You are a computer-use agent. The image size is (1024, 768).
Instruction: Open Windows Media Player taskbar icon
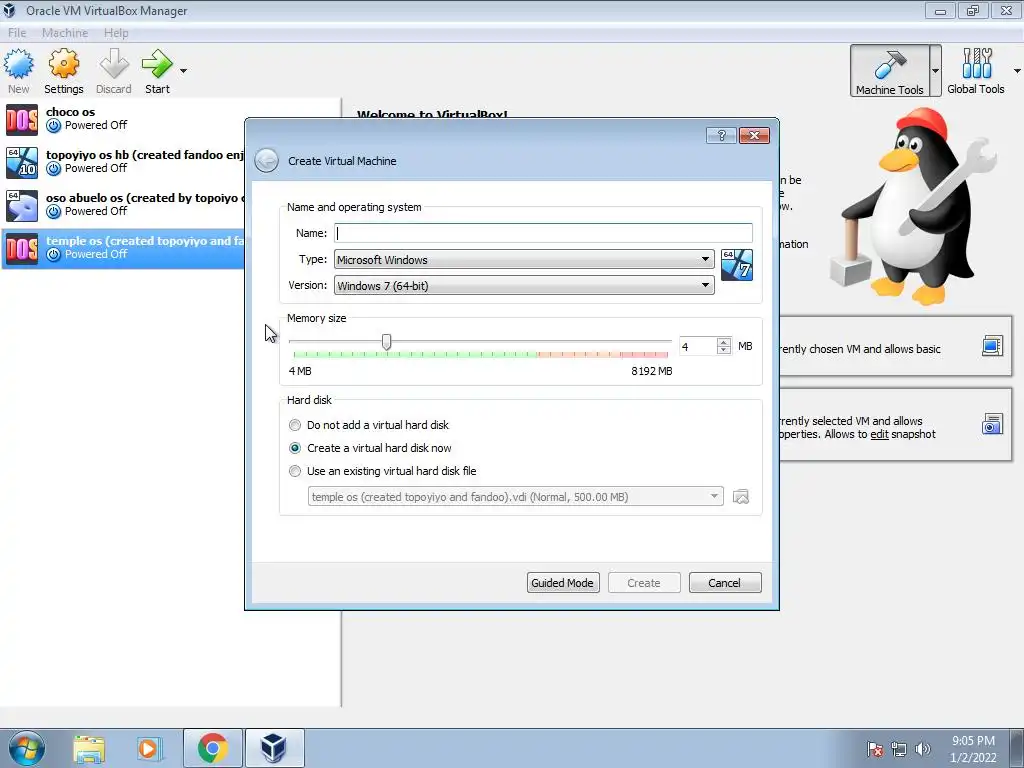[x=148, y=749]
